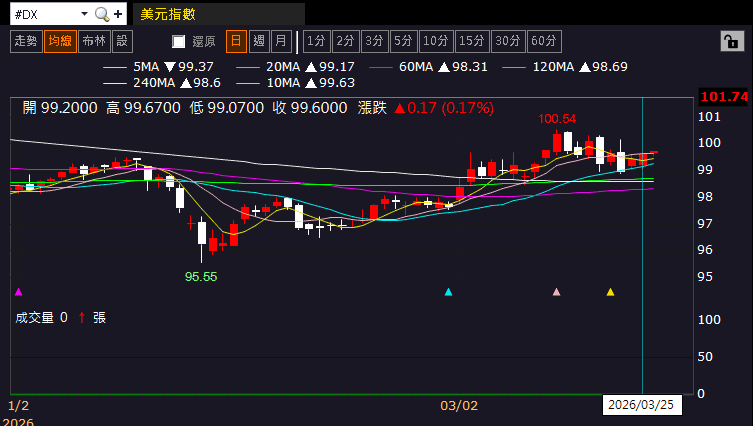The image size is (753, 426).
Task: Select the 均線 moving average tab
Action: [x=61, y=41]
